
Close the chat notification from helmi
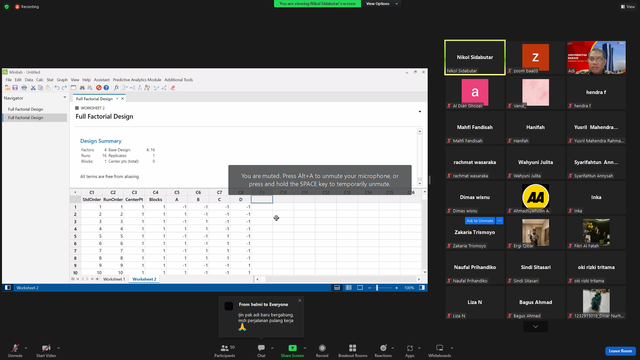click(300, 300)
